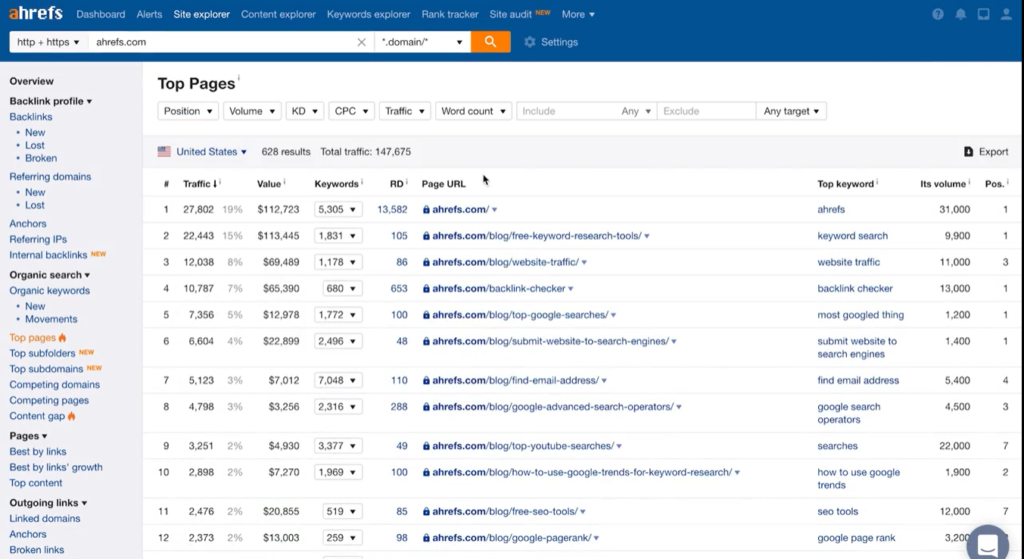Collapse the Organic search section
The width and height of the screenshot is (1024, 559).
pyautogui.click(x=50, y=275)
